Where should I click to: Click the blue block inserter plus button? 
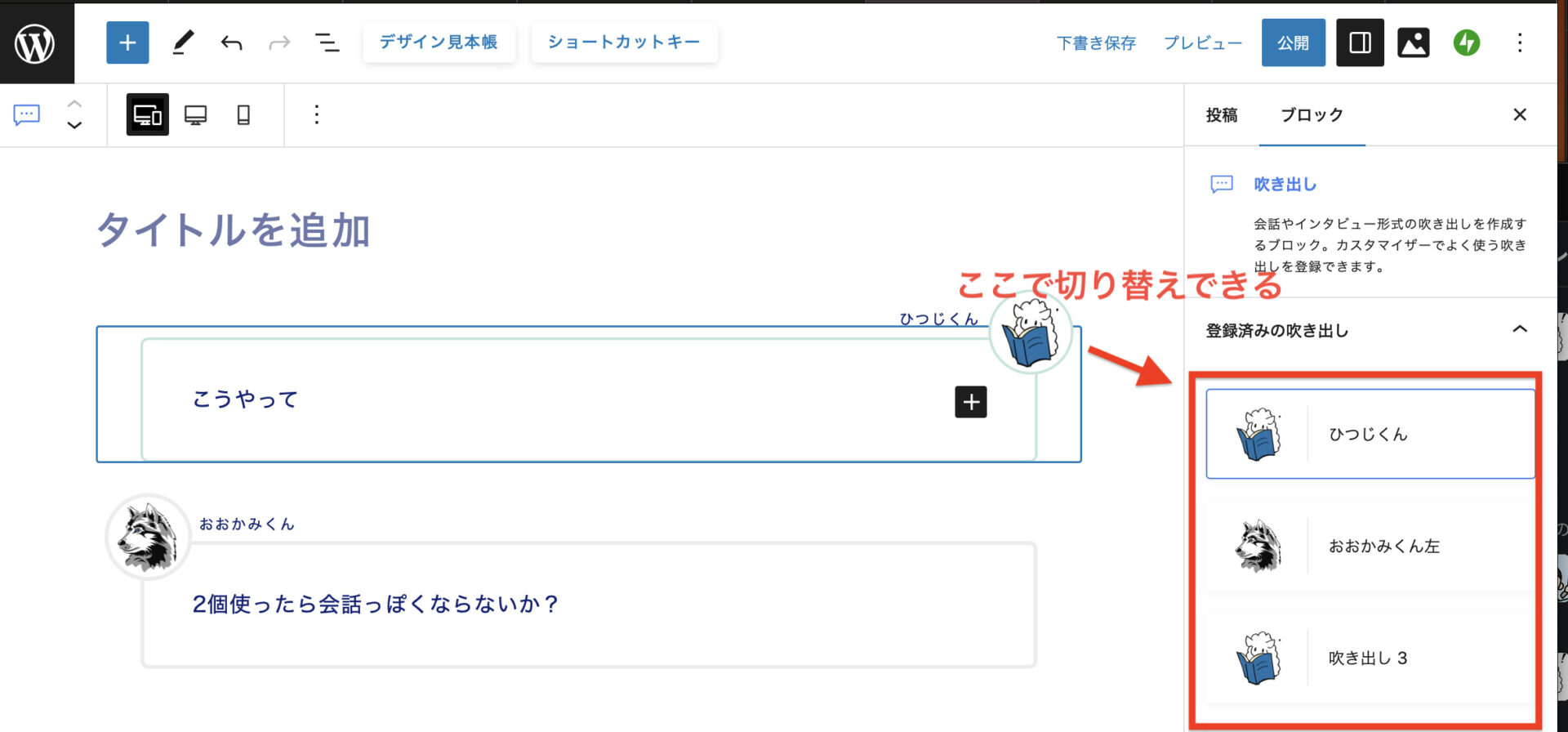click(127, 42)
